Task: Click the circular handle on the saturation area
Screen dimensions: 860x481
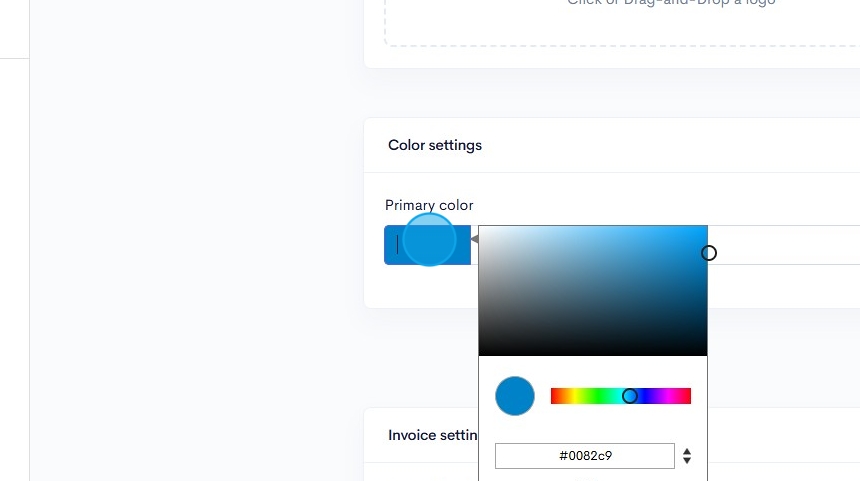Action: coord(708,253)
